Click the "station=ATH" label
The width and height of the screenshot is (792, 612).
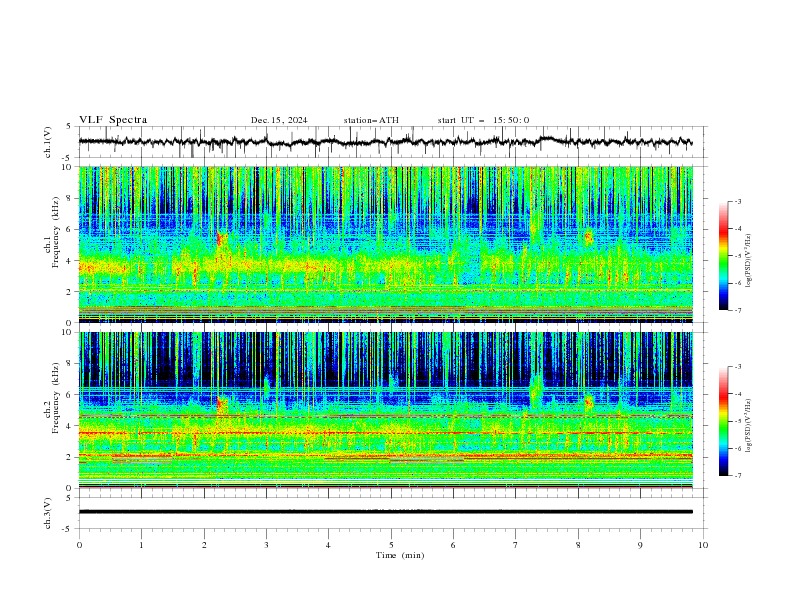371,120
